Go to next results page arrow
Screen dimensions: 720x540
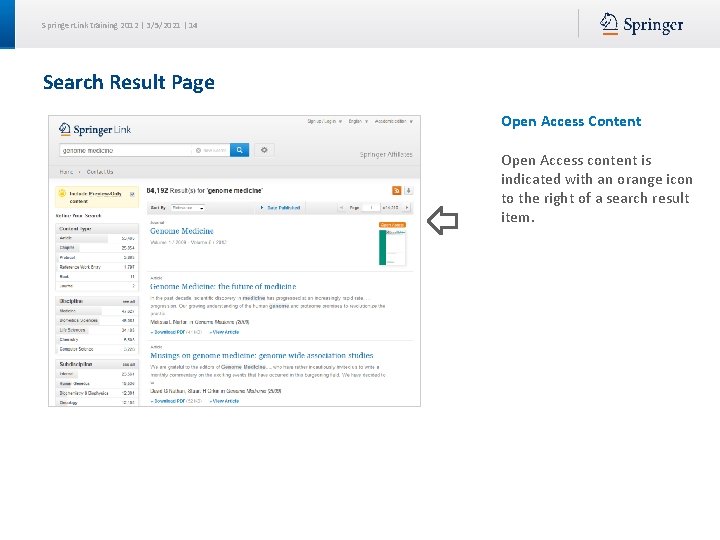pos(407,208)
